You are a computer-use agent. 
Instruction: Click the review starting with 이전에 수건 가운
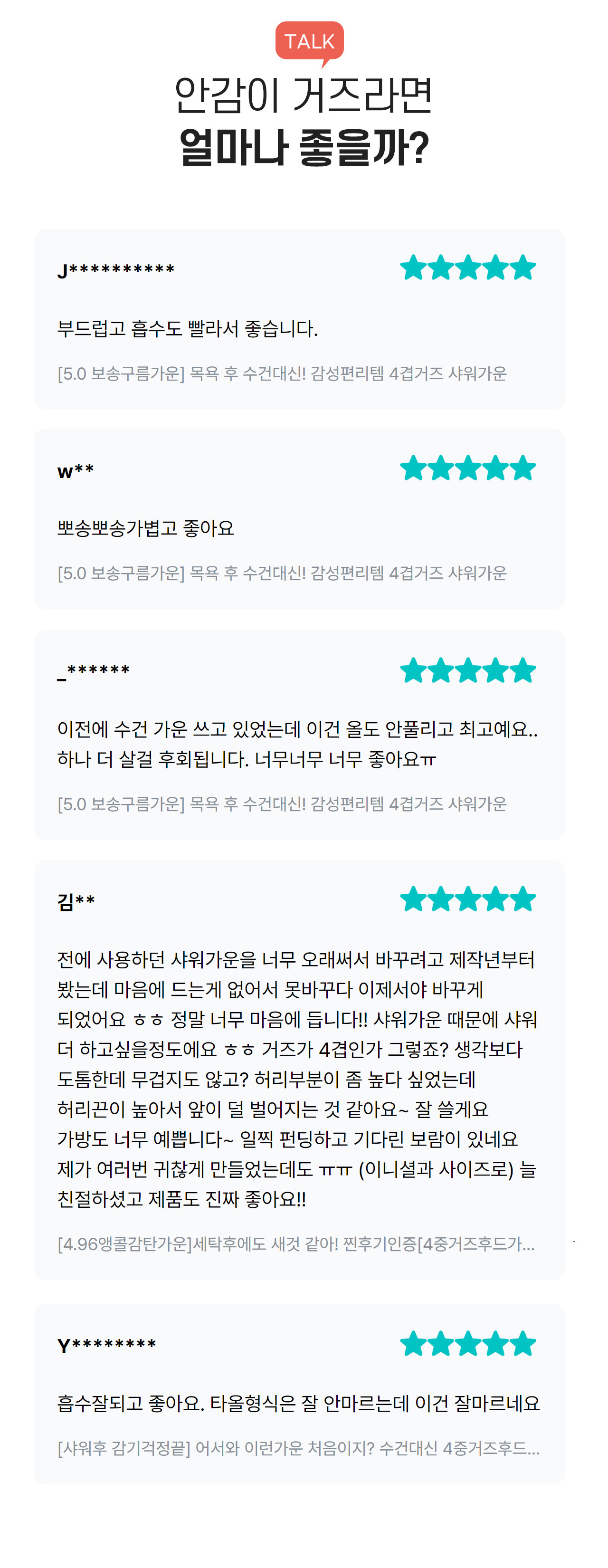tap(297, 744)
